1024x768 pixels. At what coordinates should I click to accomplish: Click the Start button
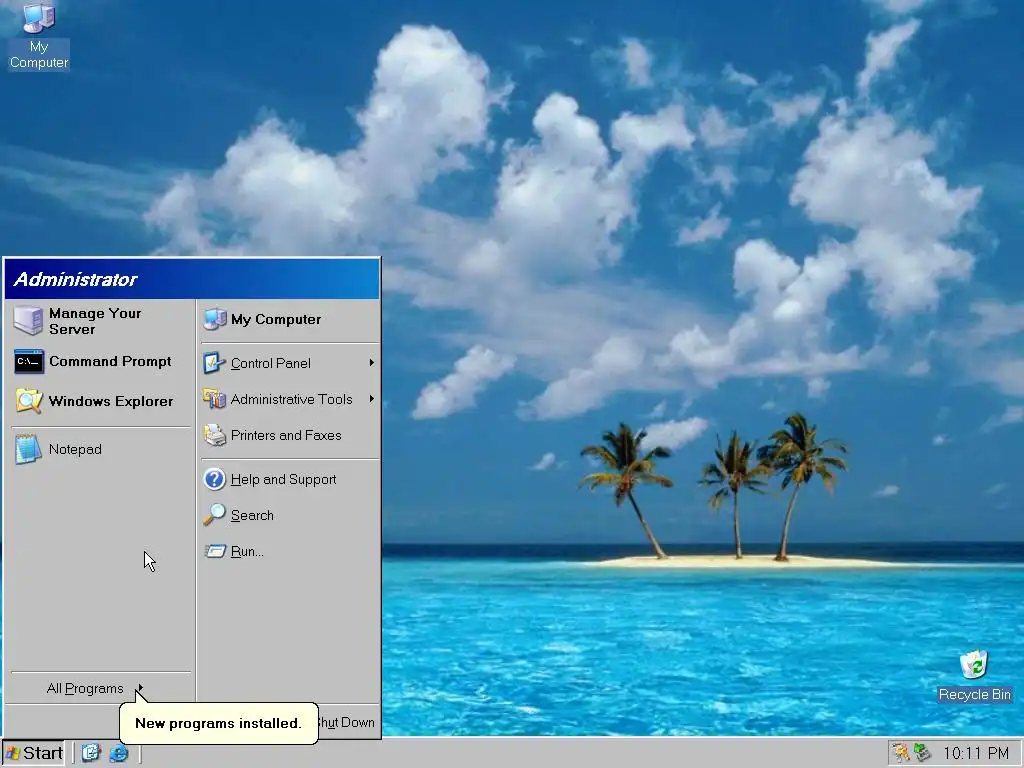34,753
